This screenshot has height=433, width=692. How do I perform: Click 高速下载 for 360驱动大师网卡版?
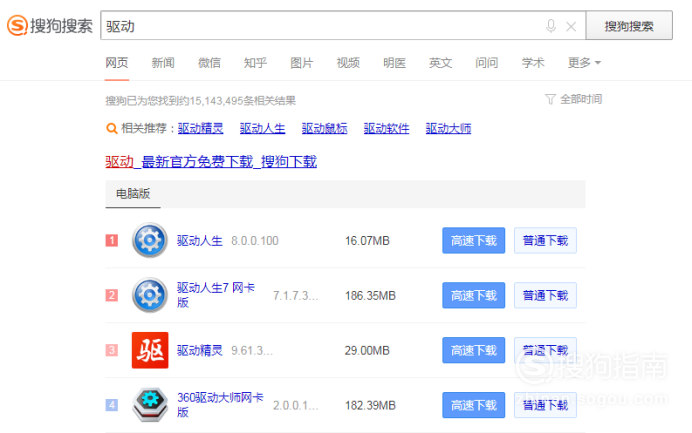474,405
